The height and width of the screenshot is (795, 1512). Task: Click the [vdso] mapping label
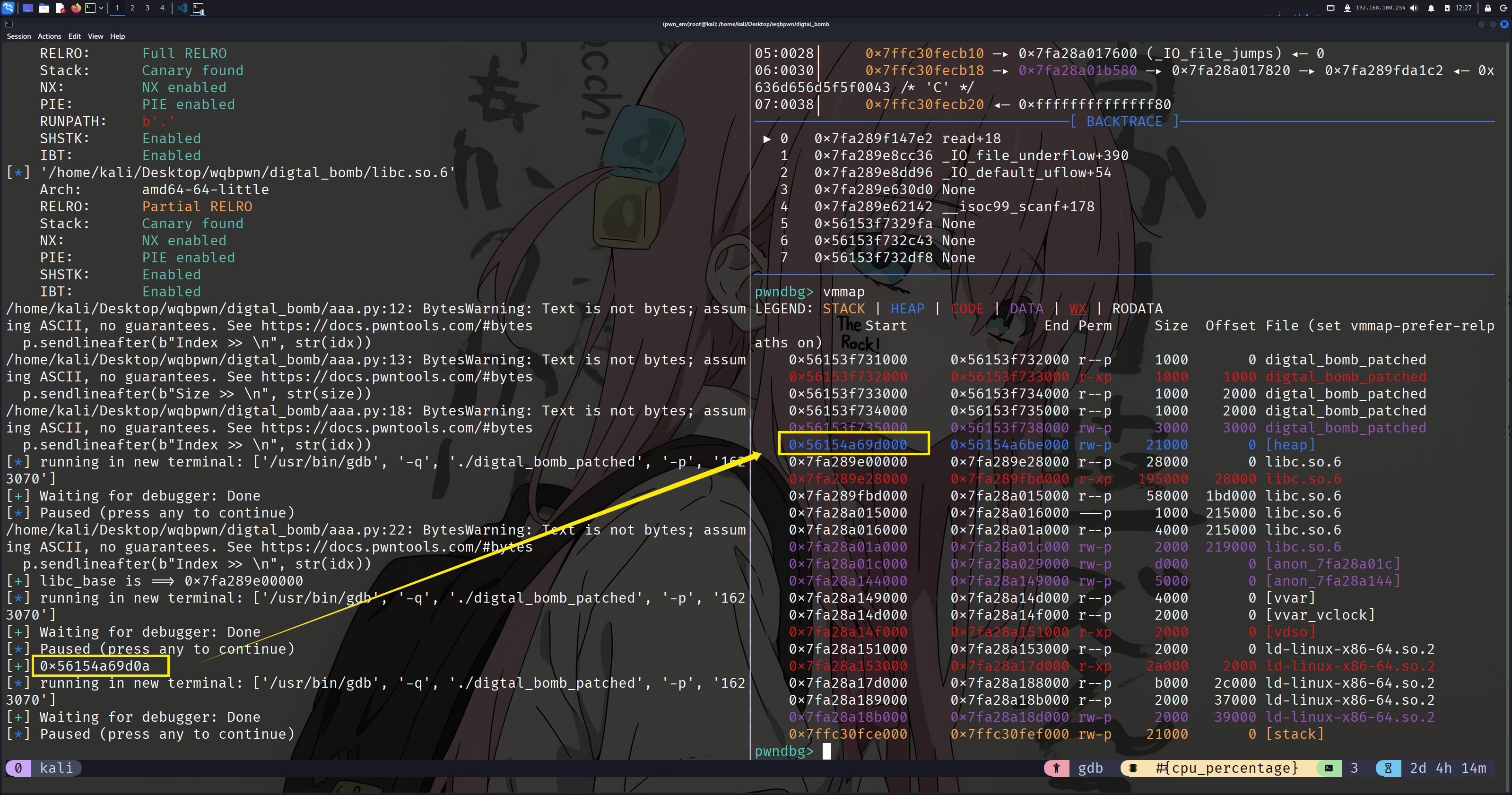pyautogui.click(x=1290, y=632)
